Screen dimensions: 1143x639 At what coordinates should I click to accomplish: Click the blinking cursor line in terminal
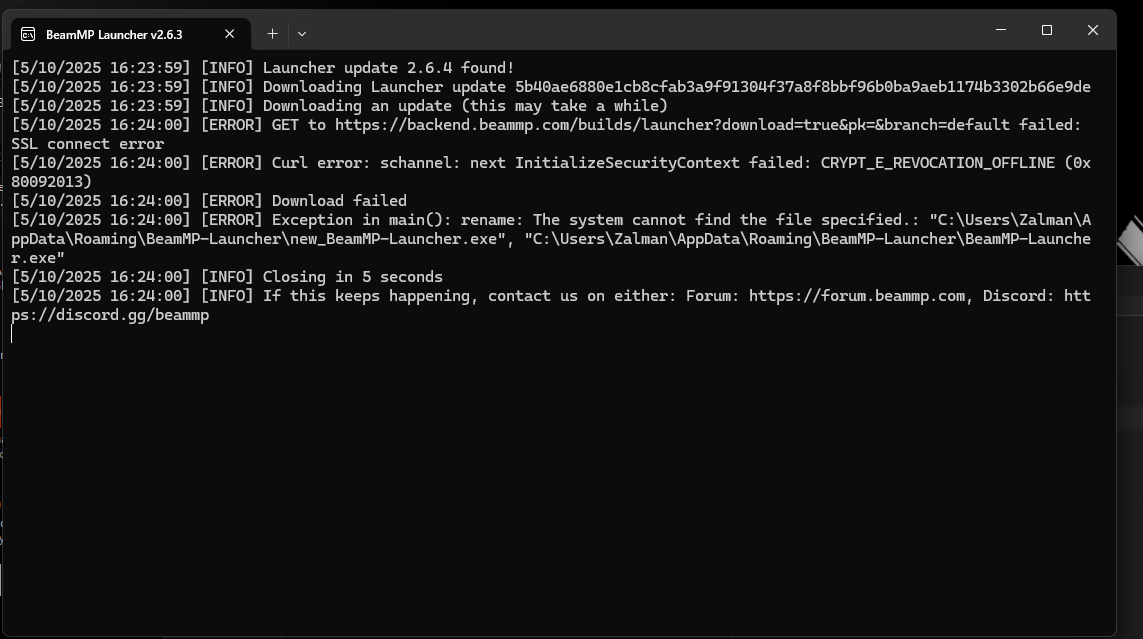[13, 334]
